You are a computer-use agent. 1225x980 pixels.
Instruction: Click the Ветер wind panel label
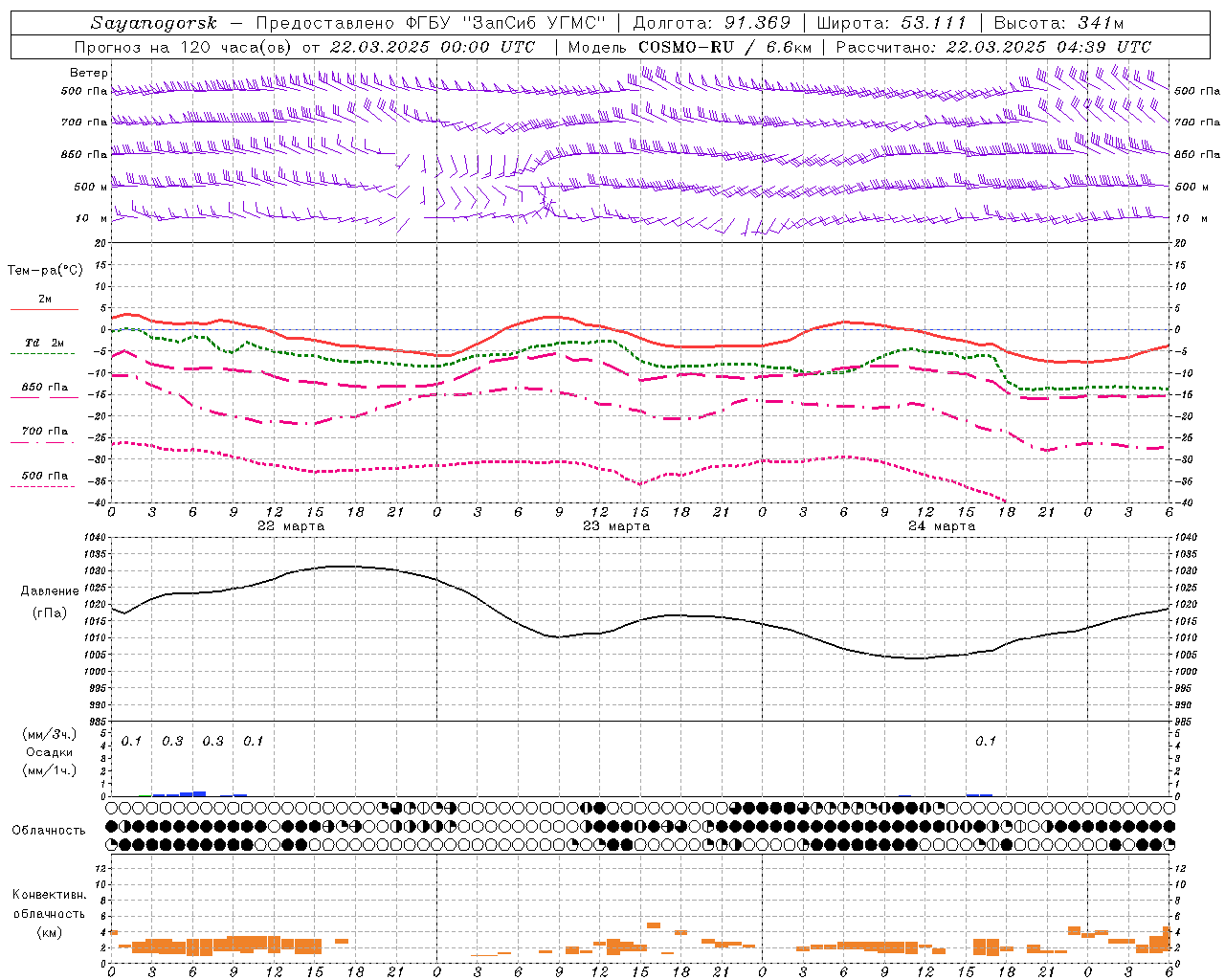pos(88,73)
